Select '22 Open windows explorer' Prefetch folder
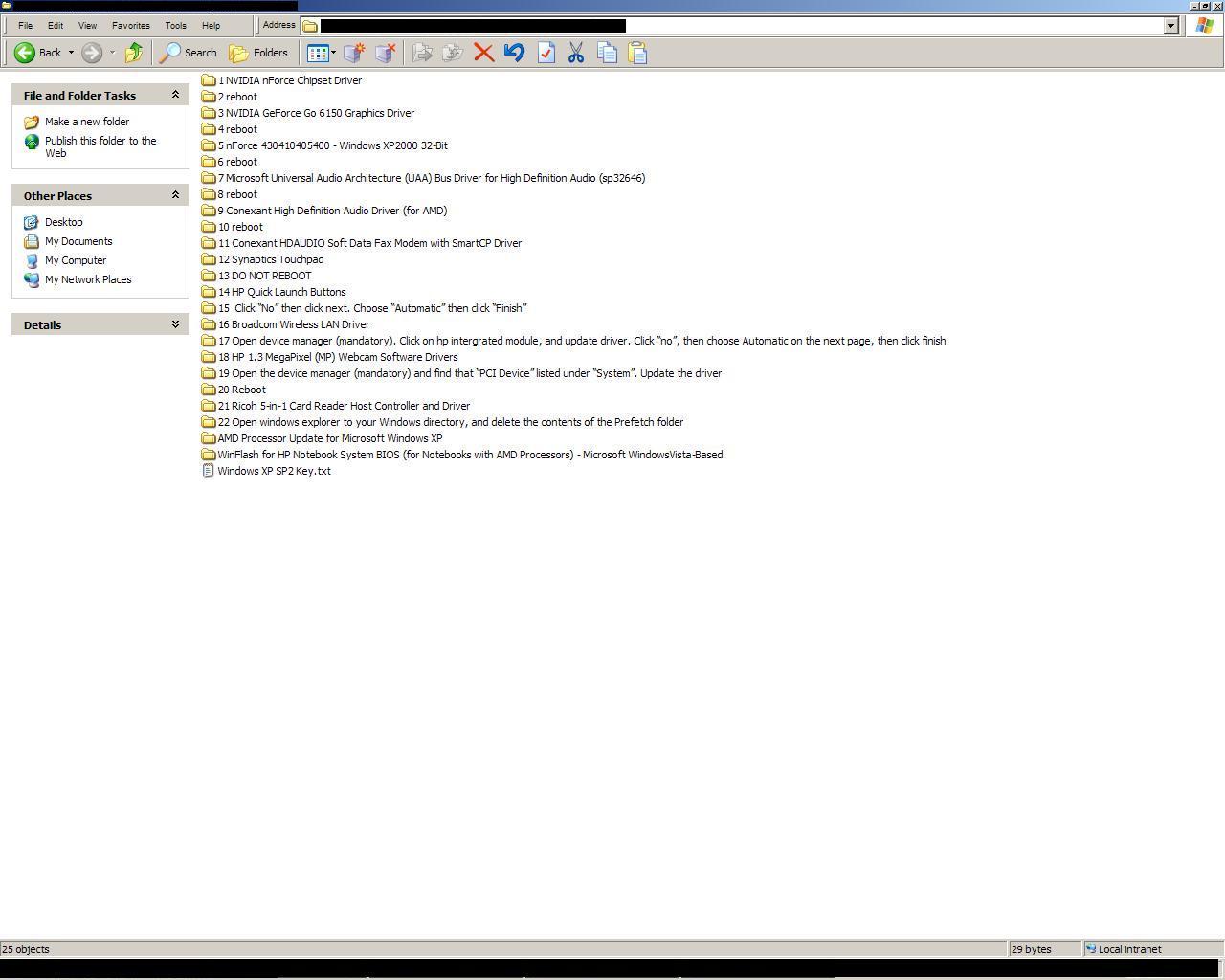The height and width of the screenshot is (980, 1225). [442, 422]
